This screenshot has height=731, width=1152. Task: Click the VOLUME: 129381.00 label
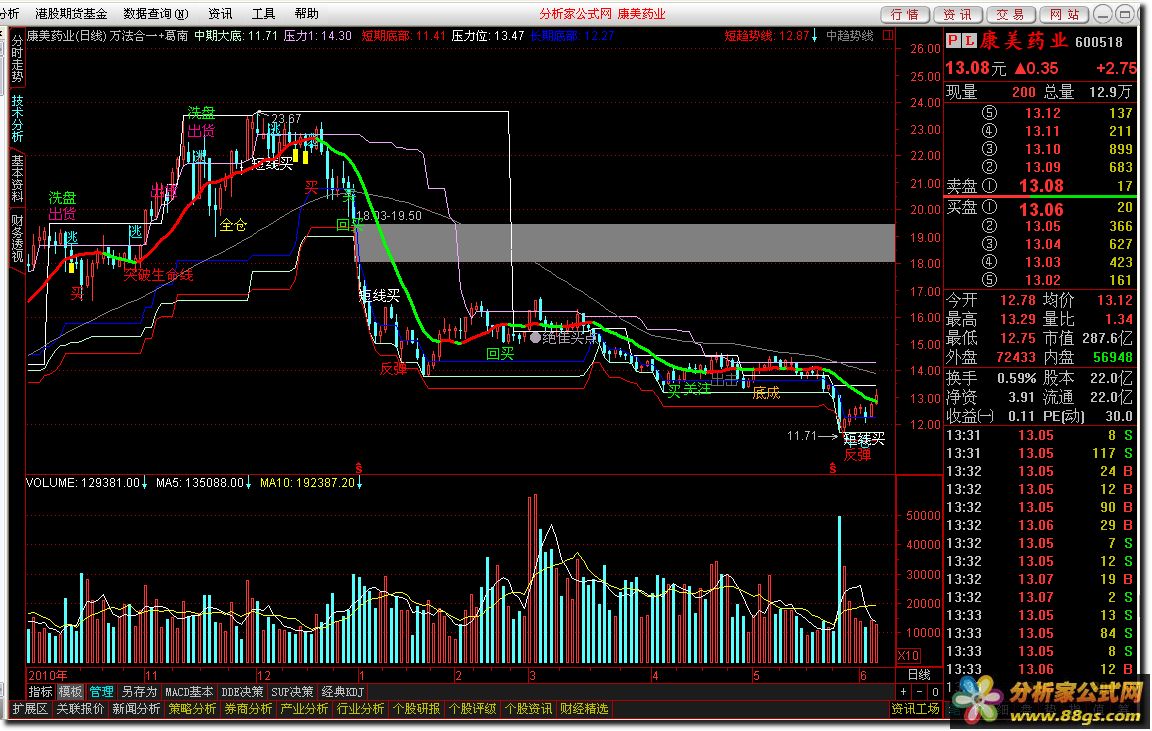click(x=83, y=483)
